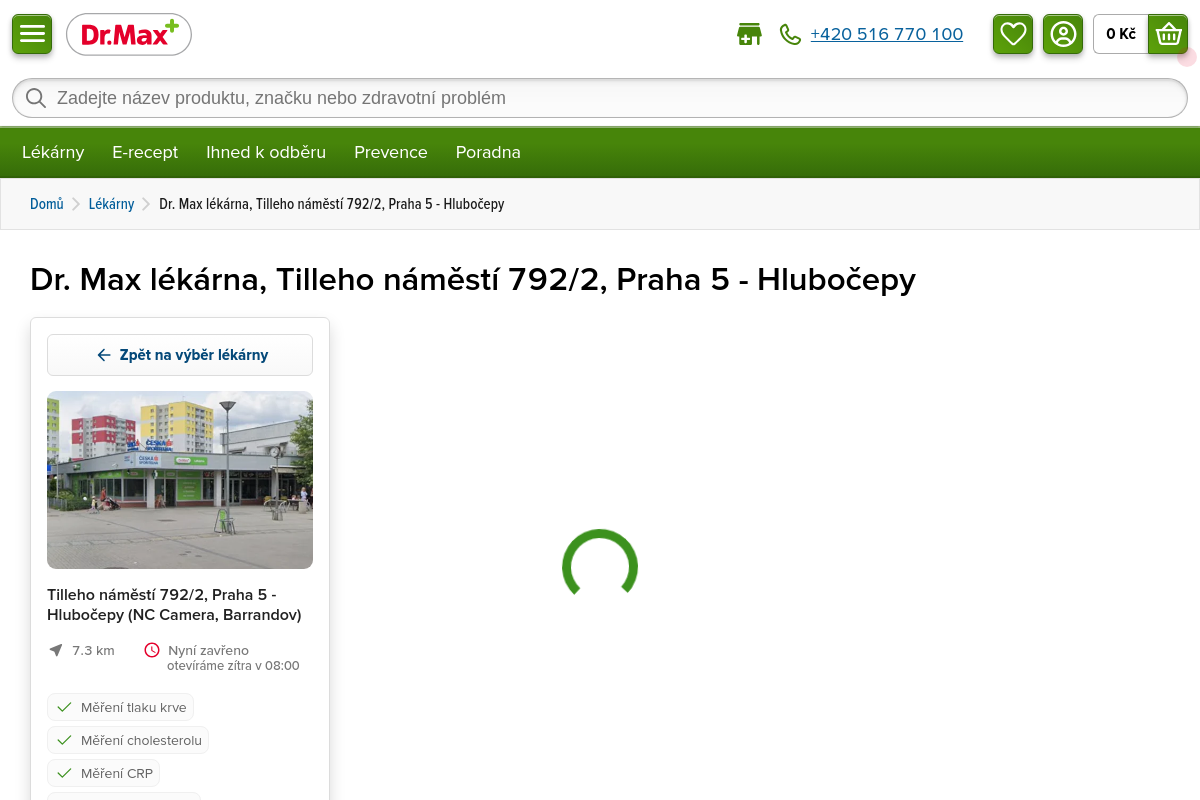
Task: Select the Měření tlaku krve tag
Action: (x=120, y=707)
